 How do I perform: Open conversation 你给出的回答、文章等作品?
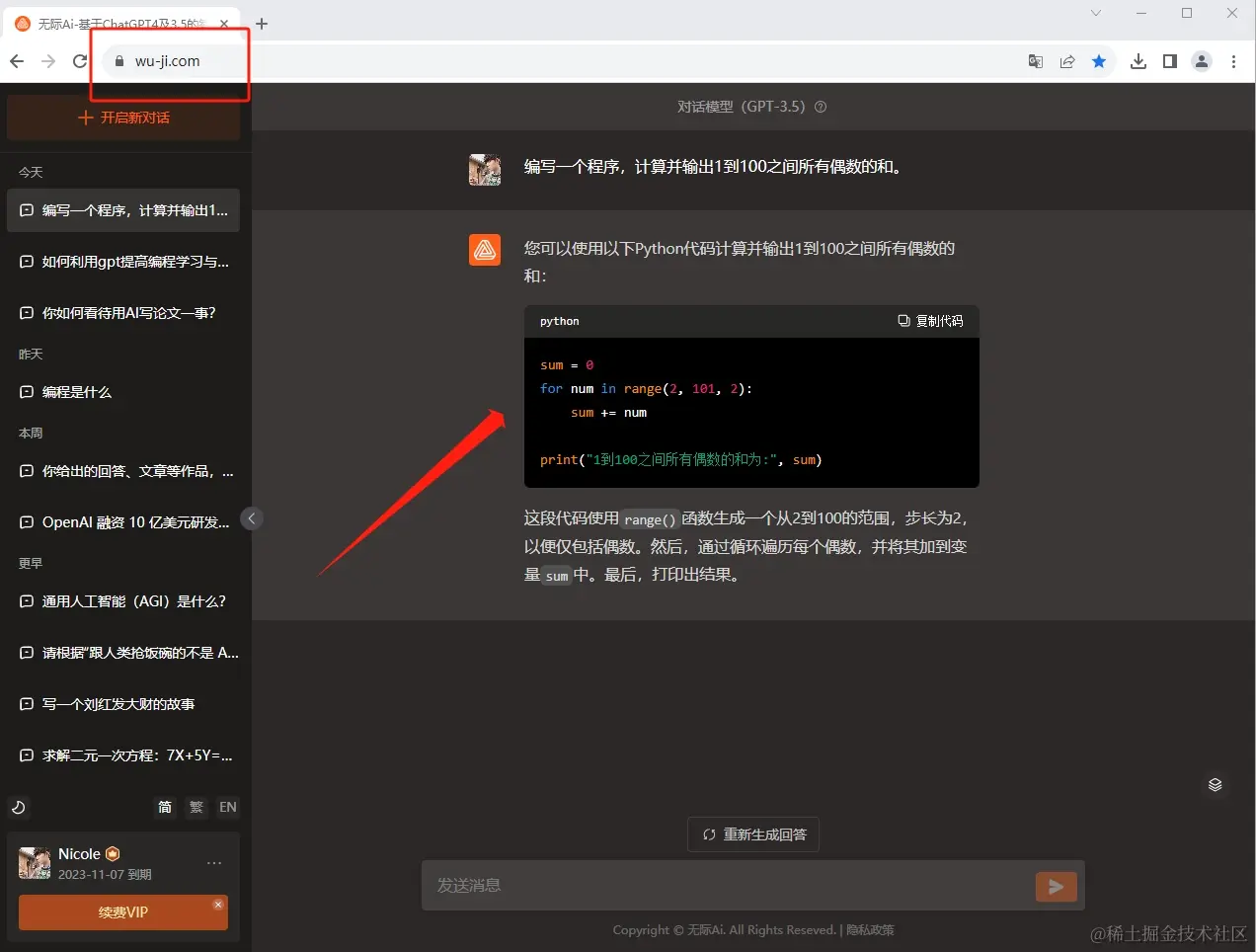[x=123, y=471]
